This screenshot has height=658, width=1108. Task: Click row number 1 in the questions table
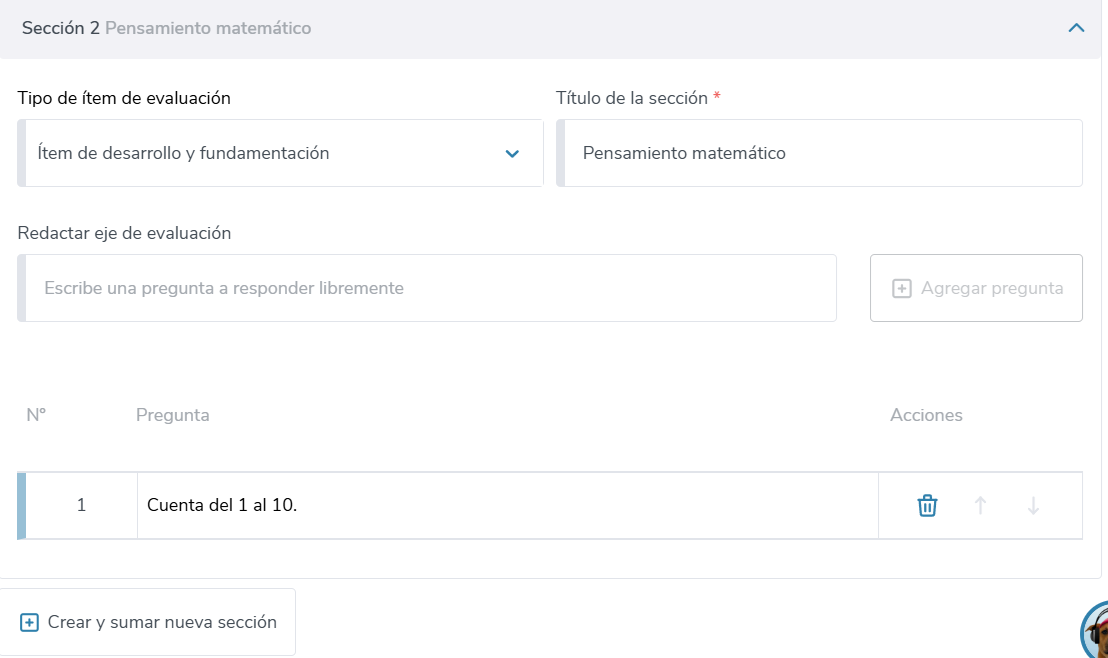81,505
